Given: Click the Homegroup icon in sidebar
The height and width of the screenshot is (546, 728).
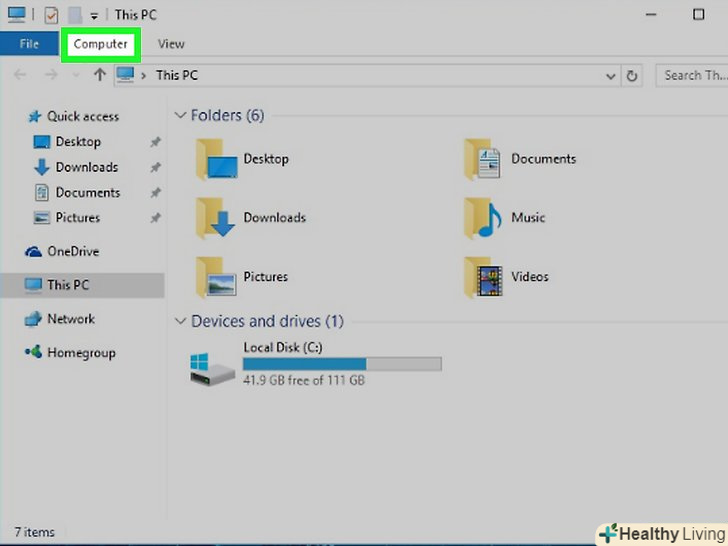Looking at the screenshot, I should coord(33,352).
